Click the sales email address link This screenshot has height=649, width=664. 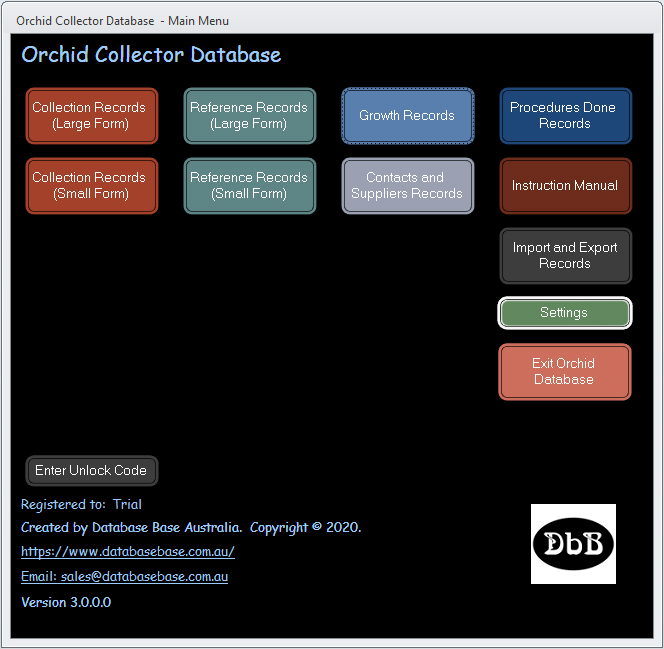124,577
